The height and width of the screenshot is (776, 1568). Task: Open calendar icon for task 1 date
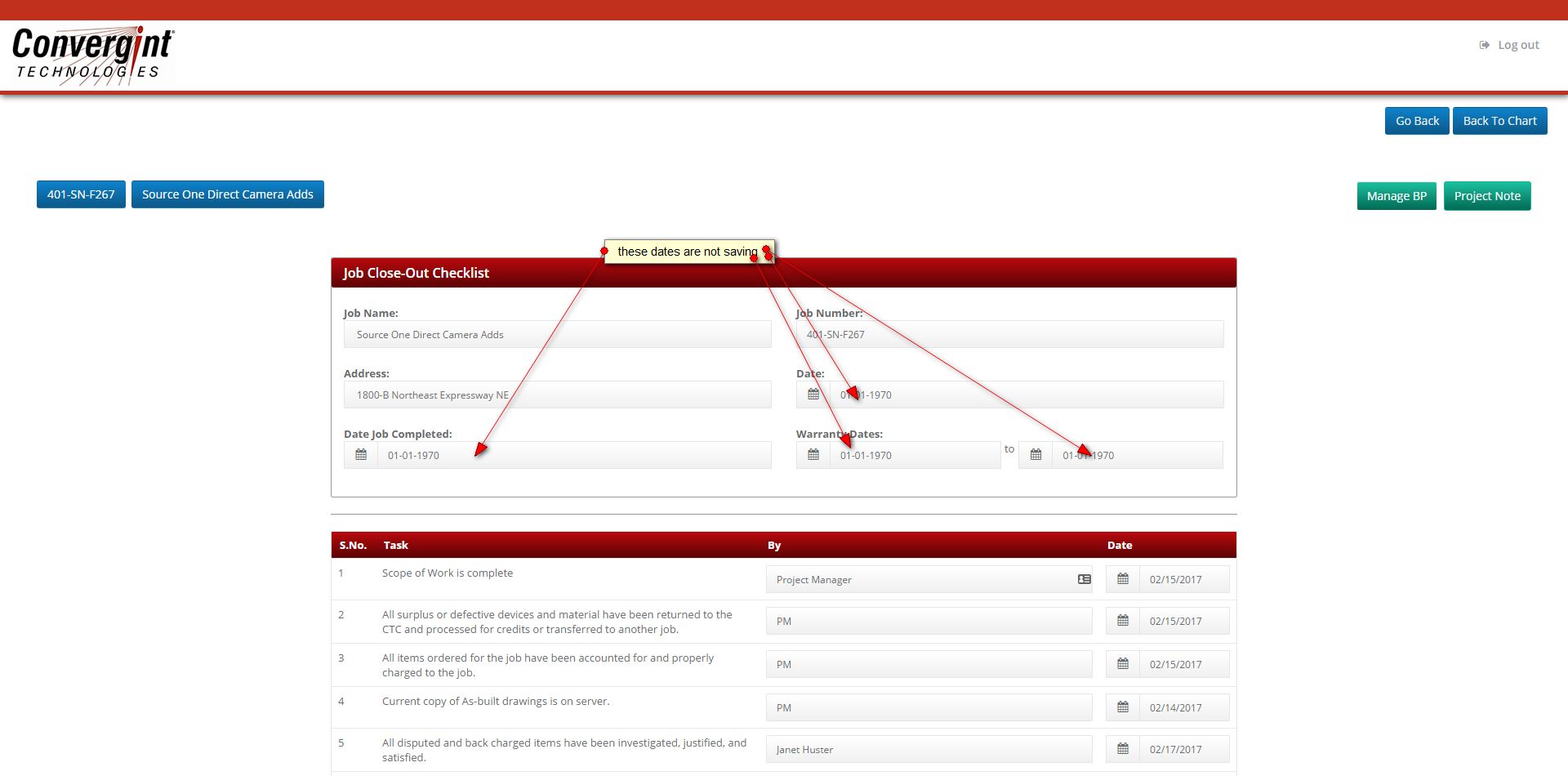[1123, 579]
